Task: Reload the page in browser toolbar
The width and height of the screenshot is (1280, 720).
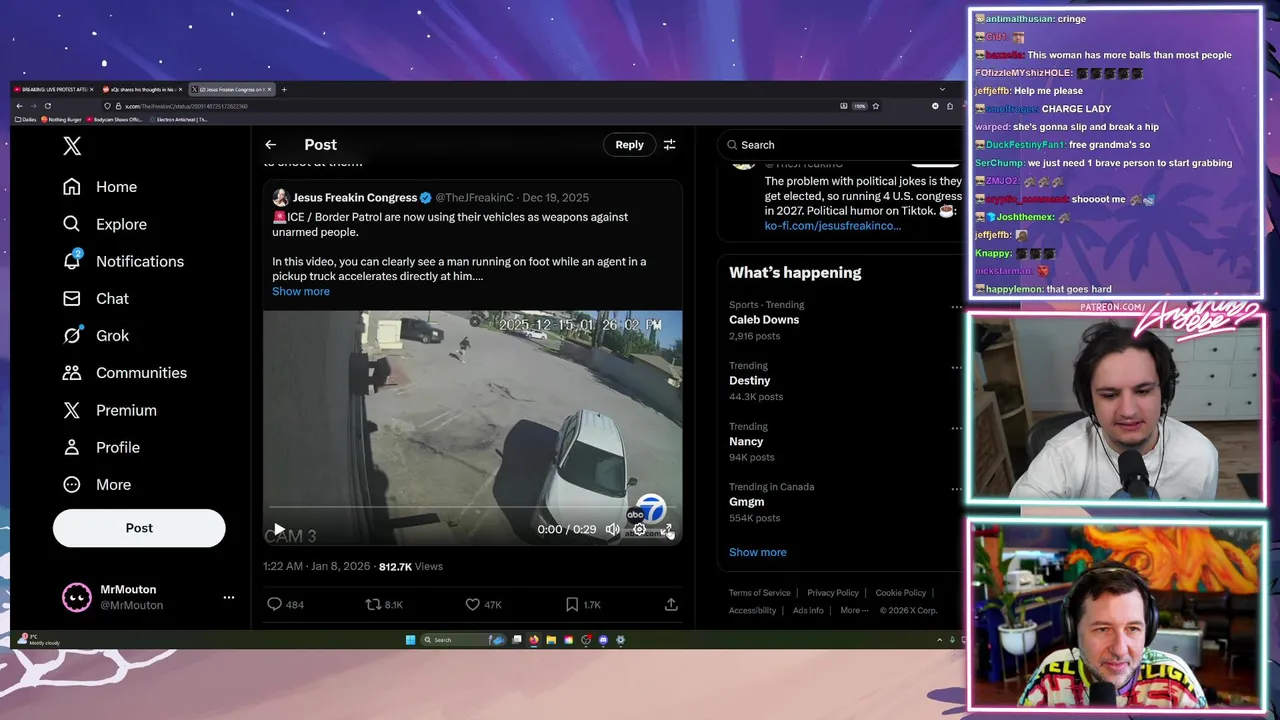Action: 48,106
